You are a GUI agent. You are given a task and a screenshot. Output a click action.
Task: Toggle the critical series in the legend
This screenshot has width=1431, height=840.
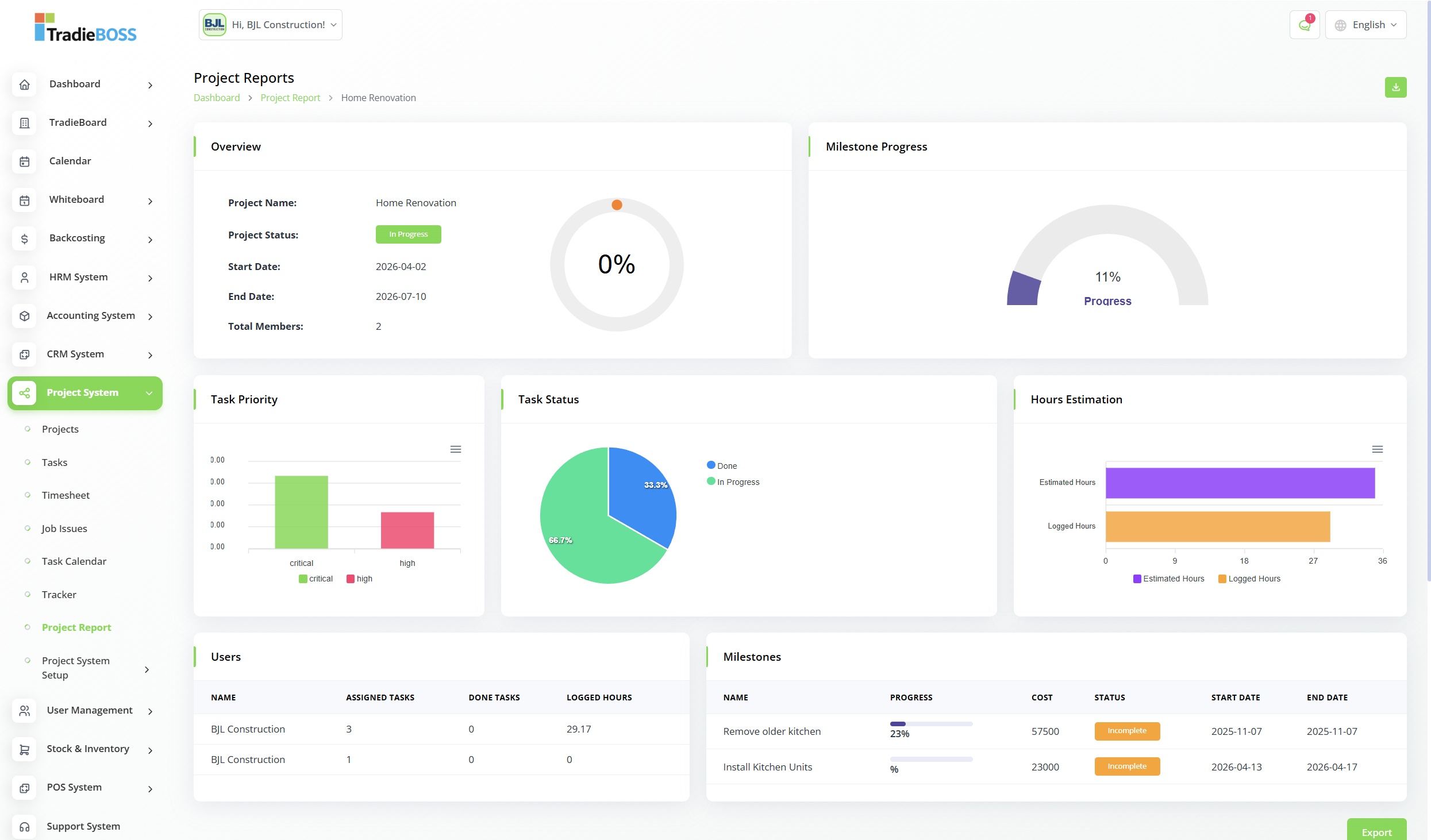(316, 579)
